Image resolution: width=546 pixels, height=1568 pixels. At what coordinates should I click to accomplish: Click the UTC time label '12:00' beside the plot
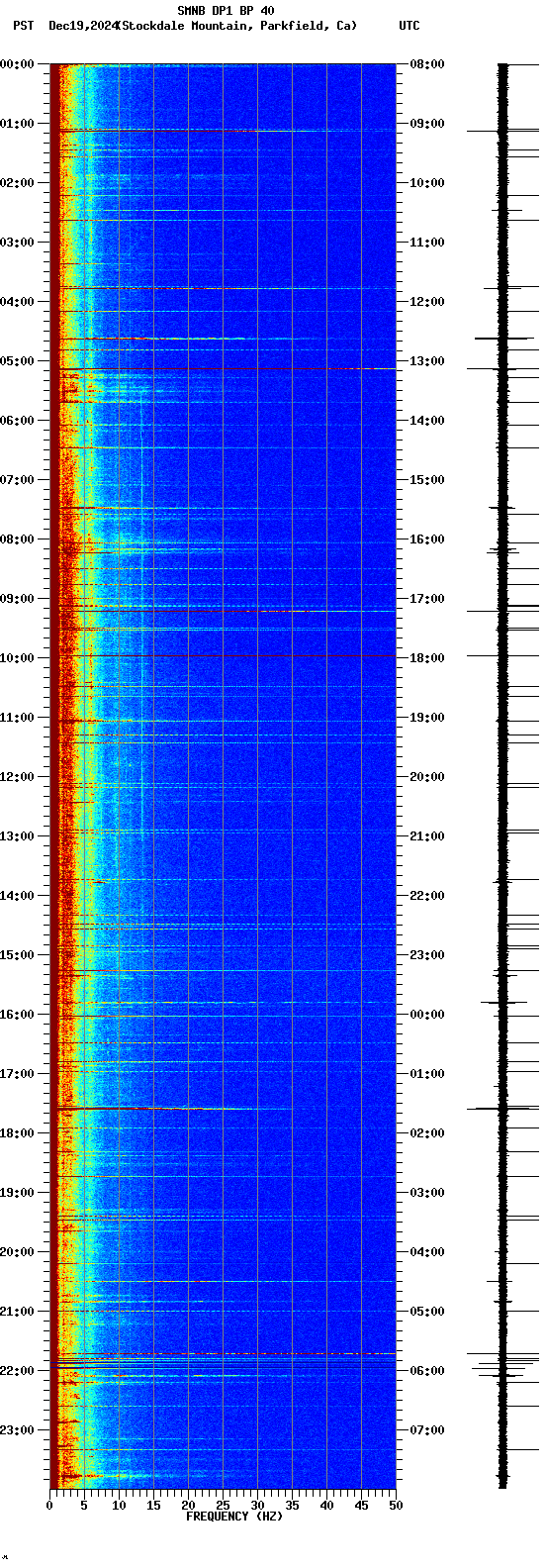(427, 302)
